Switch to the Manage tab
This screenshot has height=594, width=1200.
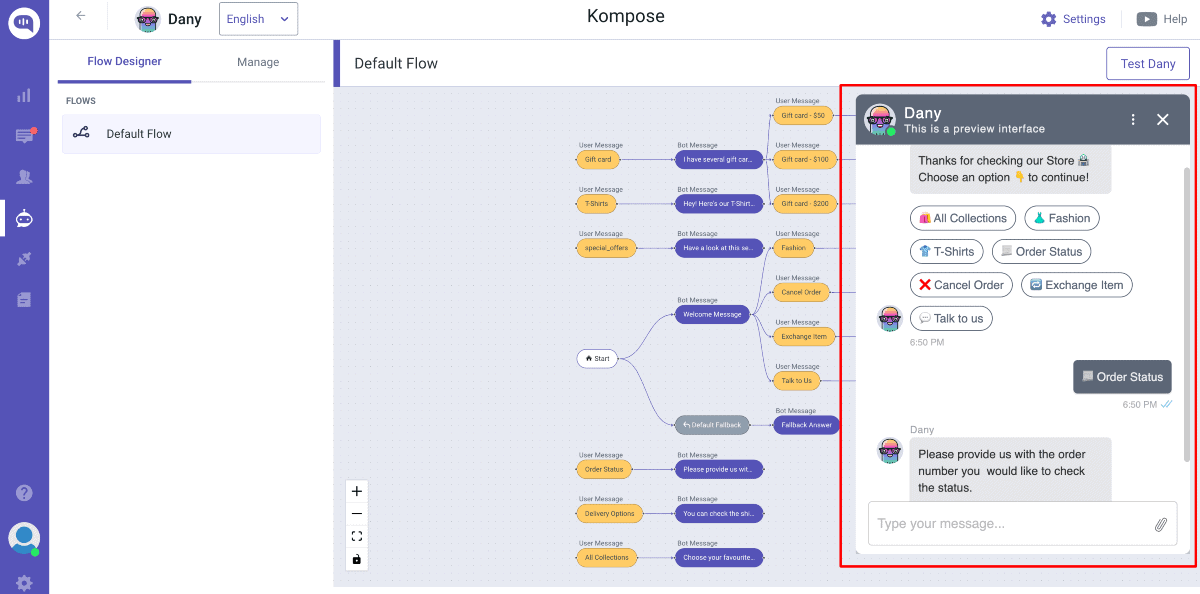pyautogui.click(x=258, y=62)
